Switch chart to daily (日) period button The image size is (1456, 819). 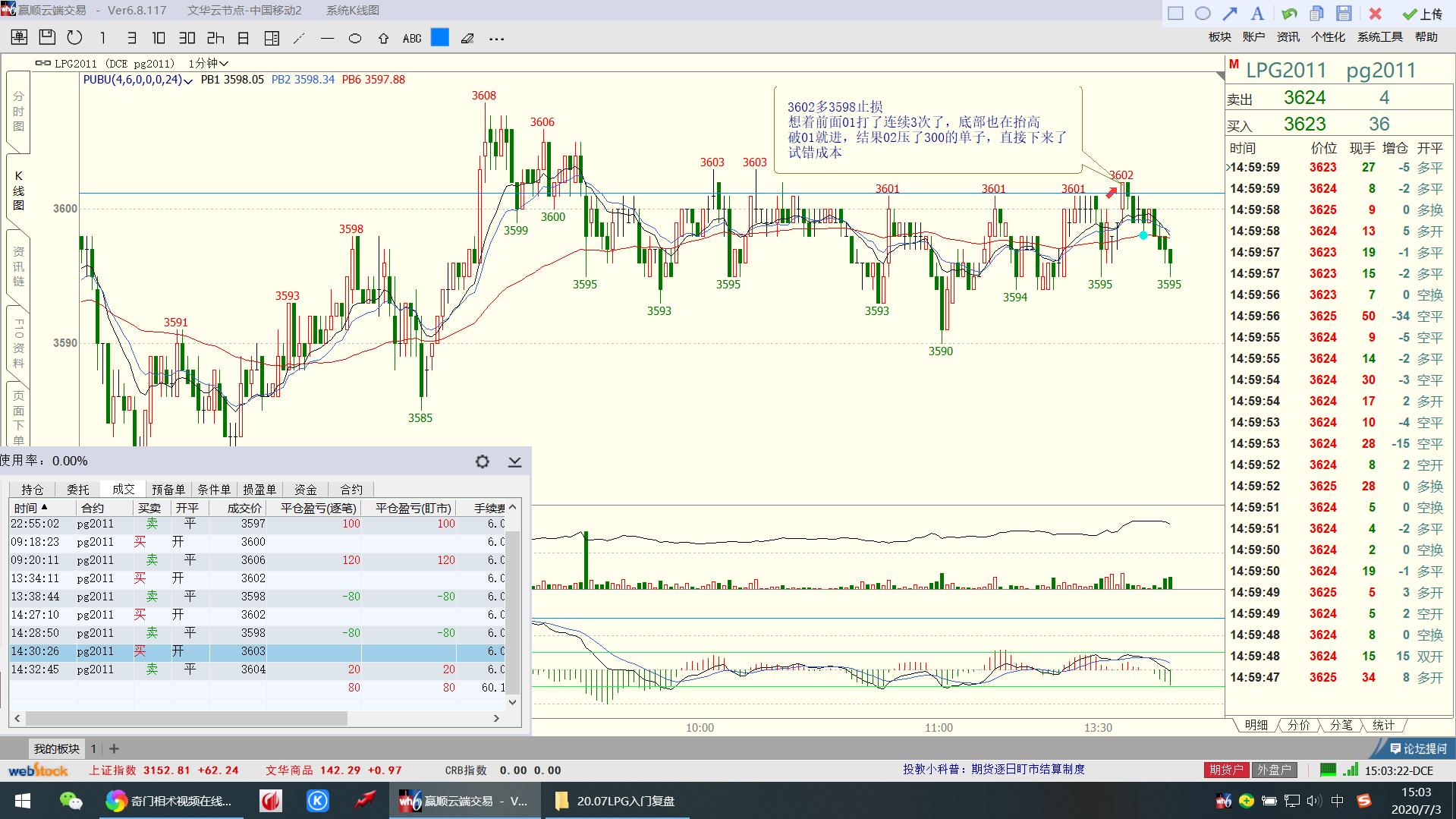coord(244,38)
